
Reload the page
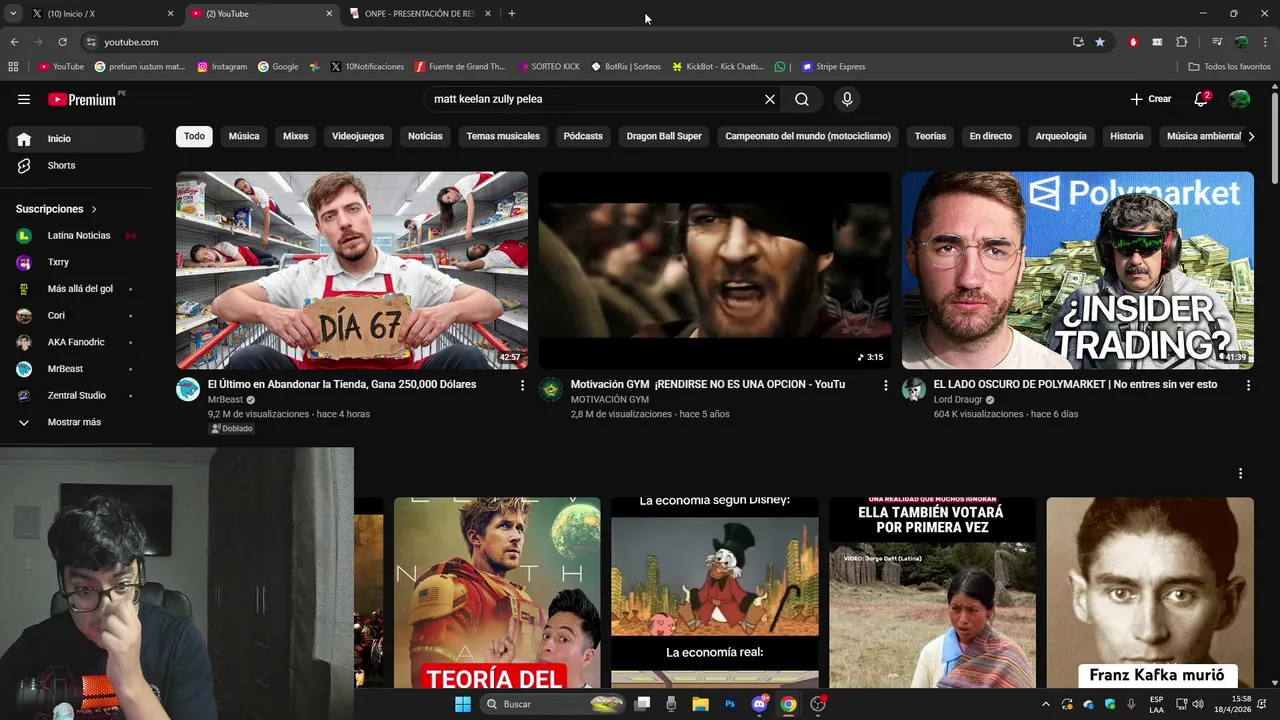[x=62, y=42]
